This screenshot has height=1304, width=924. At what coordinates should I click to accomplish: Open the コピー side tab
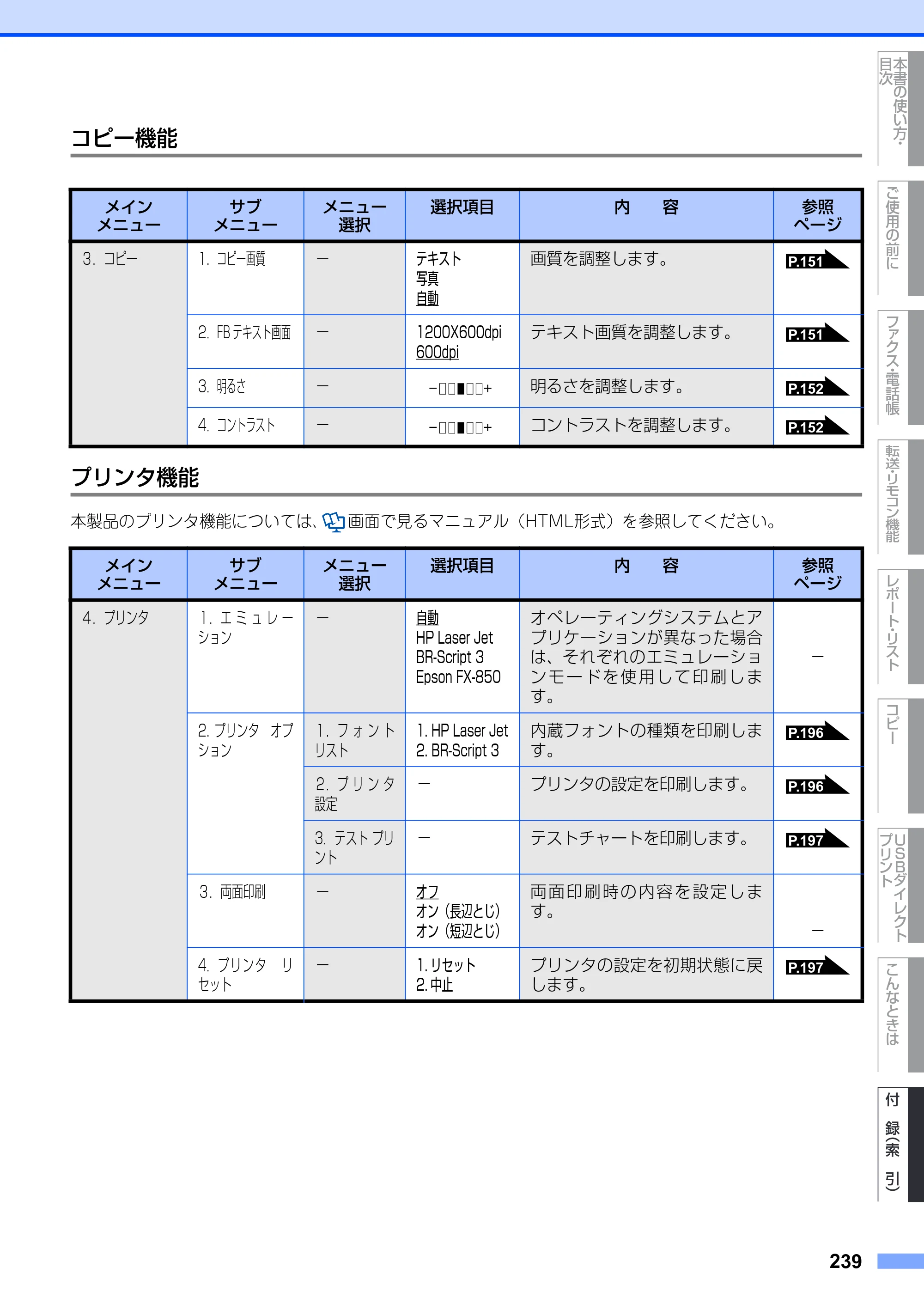click(x=900, y=756)
